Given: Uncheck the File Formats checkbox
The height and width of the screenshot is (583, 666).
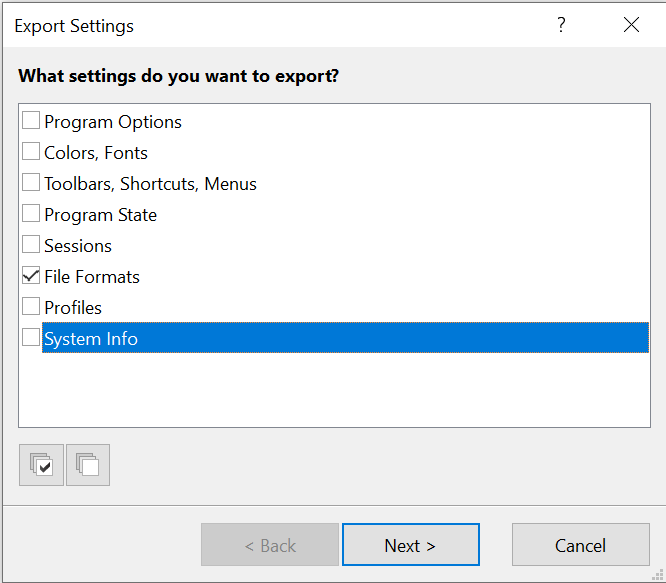Looking at the screenshot, I should (31, 276).
